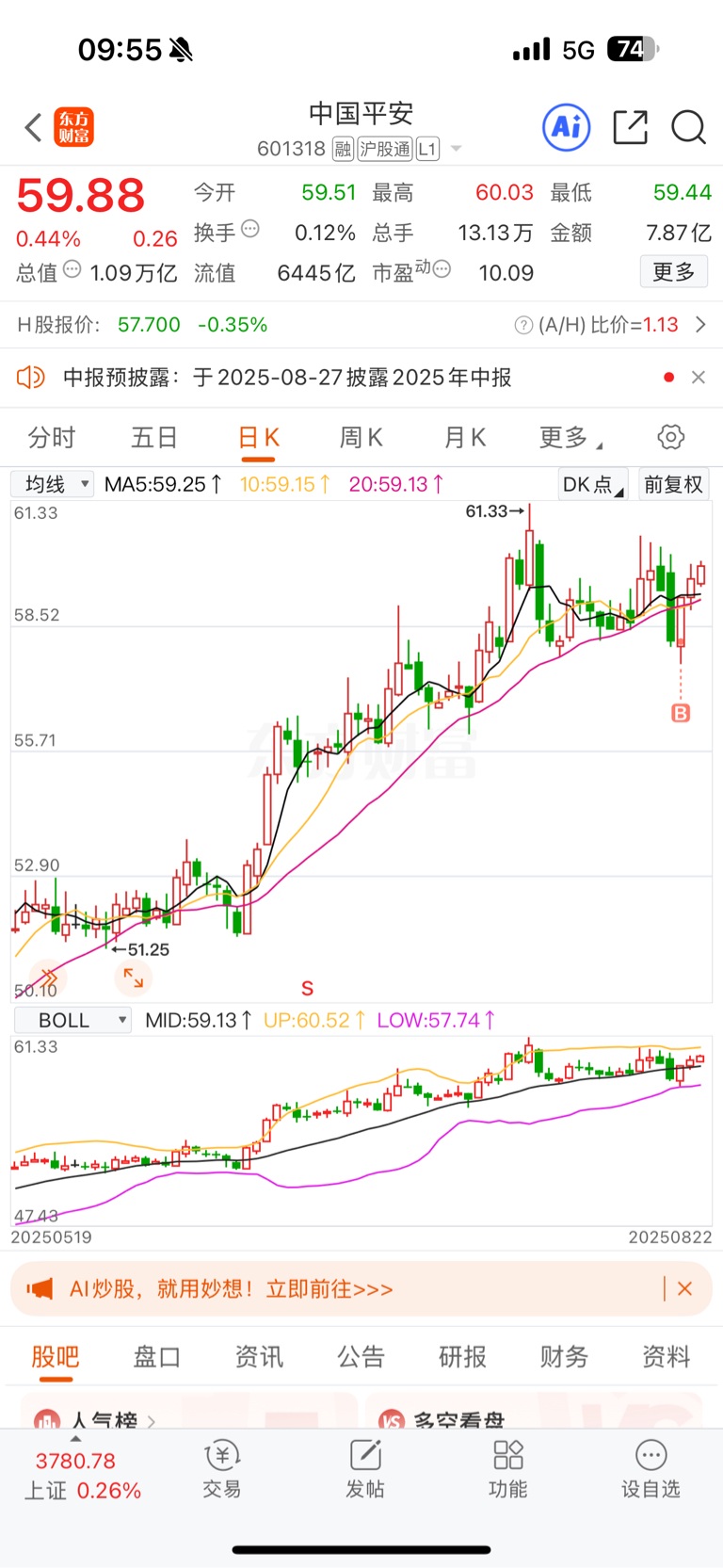Expand the 更多 chart period menu

(x=570, y=438)
